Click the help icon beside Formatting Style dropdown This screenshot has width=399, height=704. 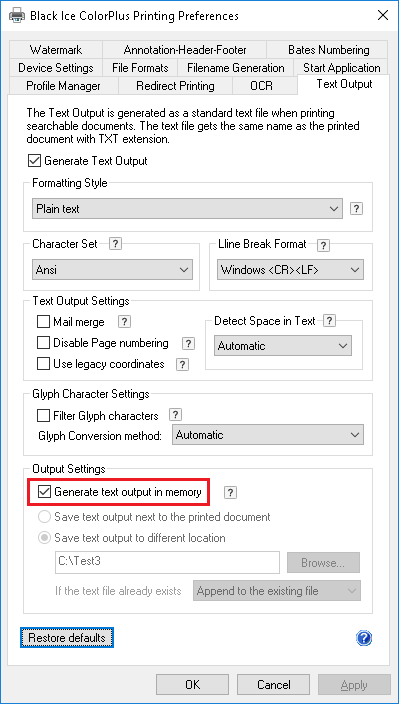point(356,209)
